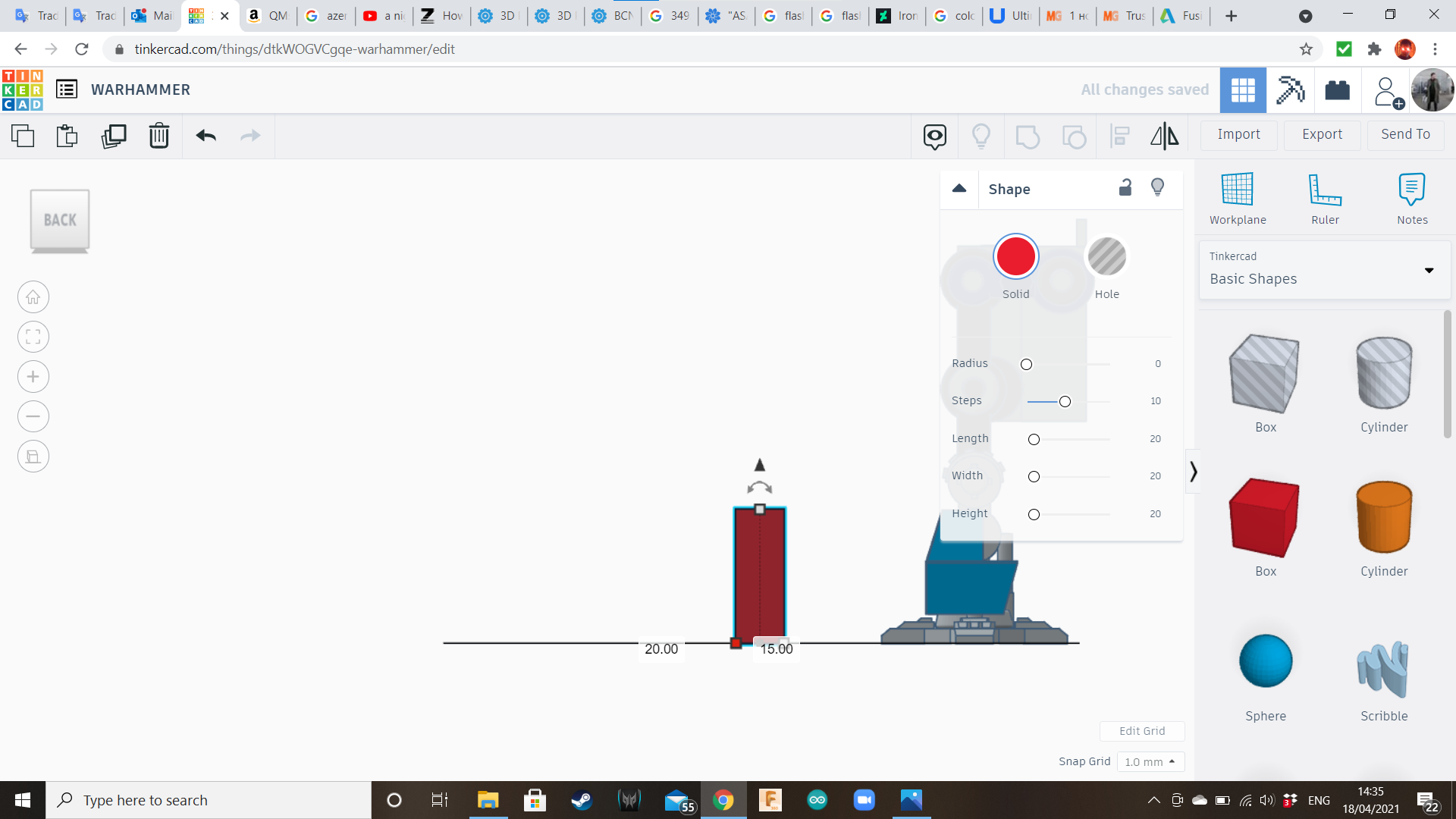Toggle the shape visibility lightbulb in the panel
Screen dimensions: 1456x819
(1157, 187)
